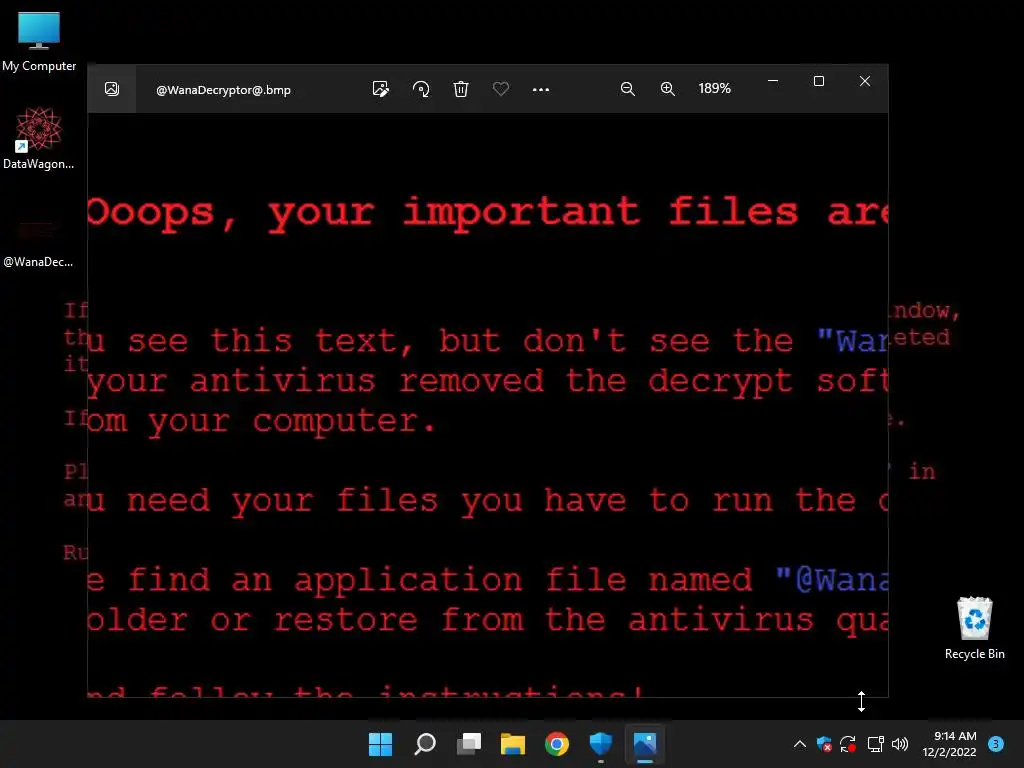Launch File Explorer from the taskbar
The image size is (1024, 768).
pos(513,744)
